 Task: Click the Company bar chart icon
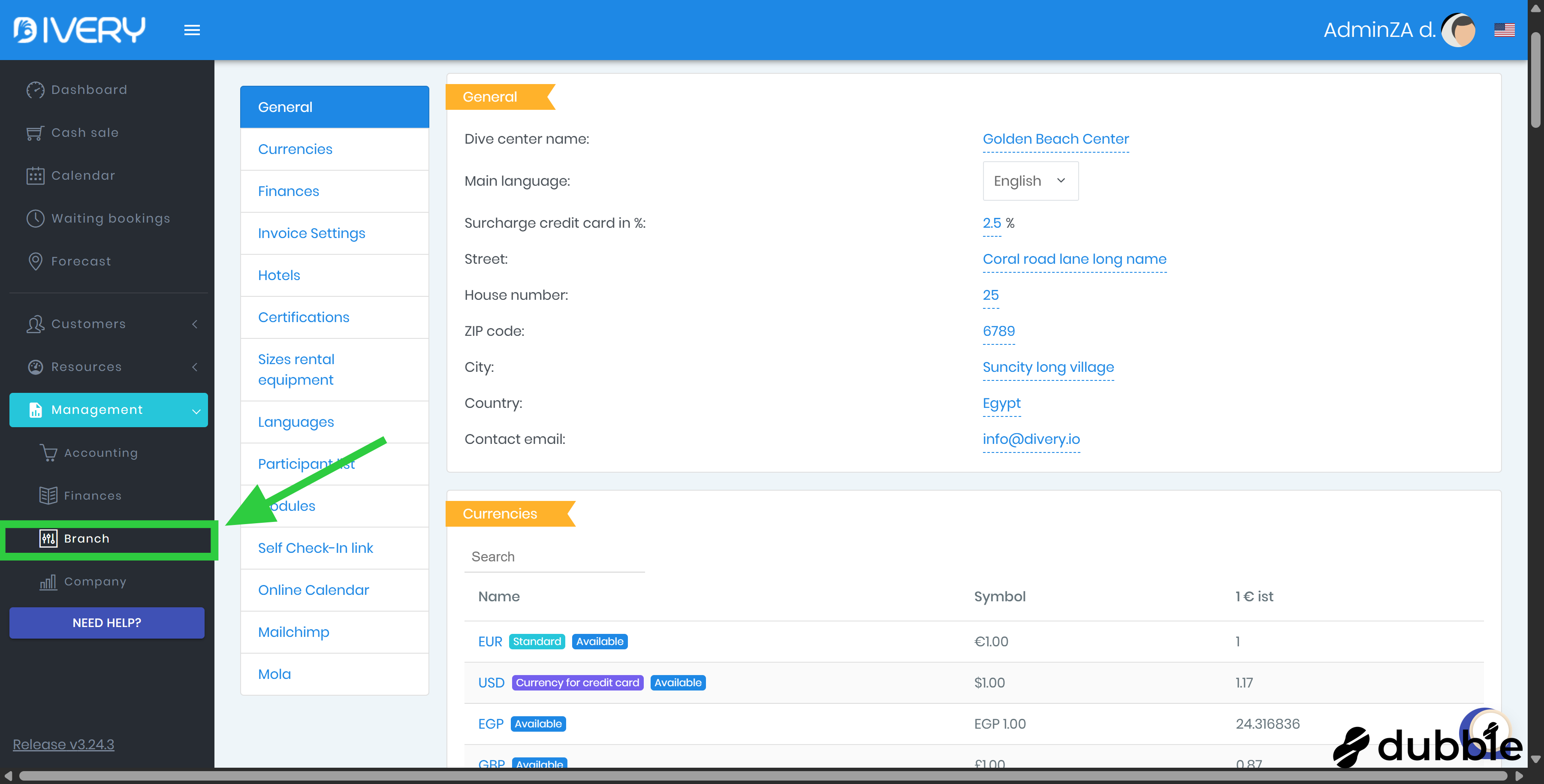click(48, 582)
